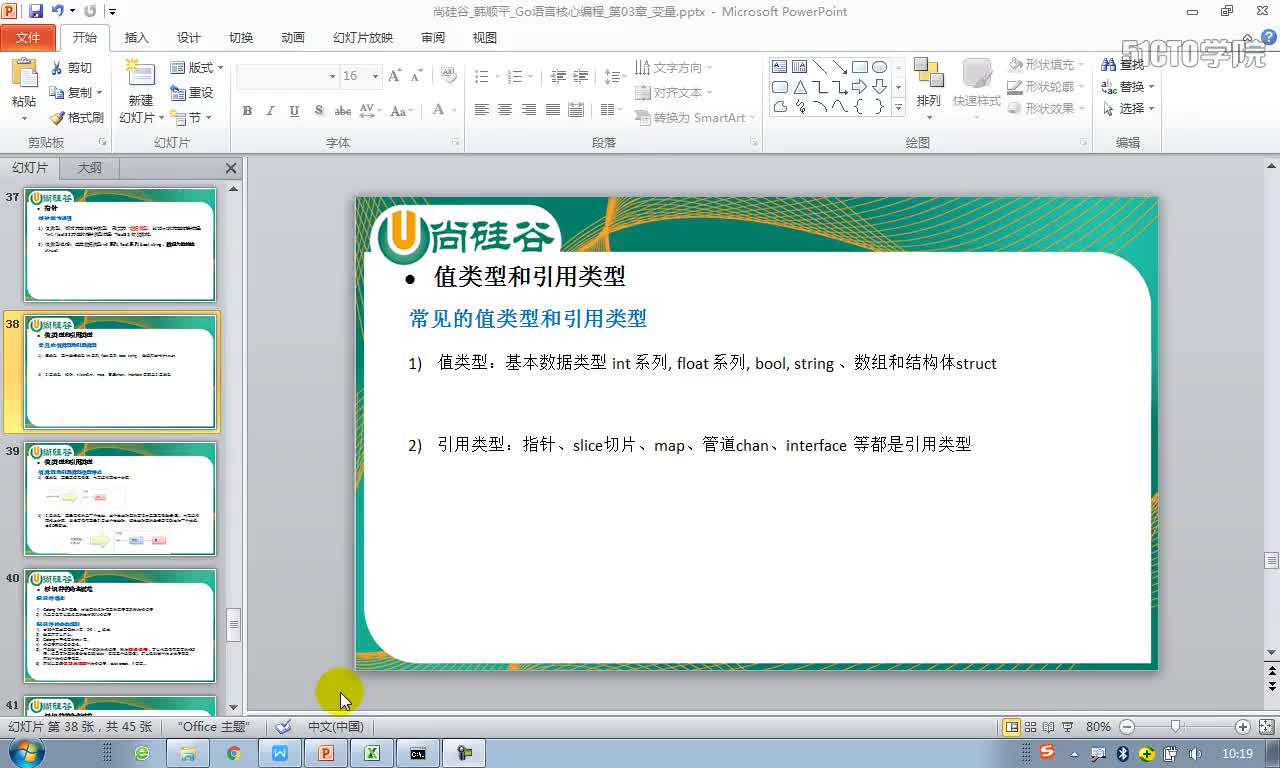This screenshot has width=1280, height=768.
Task: Switch to the Slide Show (幻灯片放映) tab
Action: (363, 38)
